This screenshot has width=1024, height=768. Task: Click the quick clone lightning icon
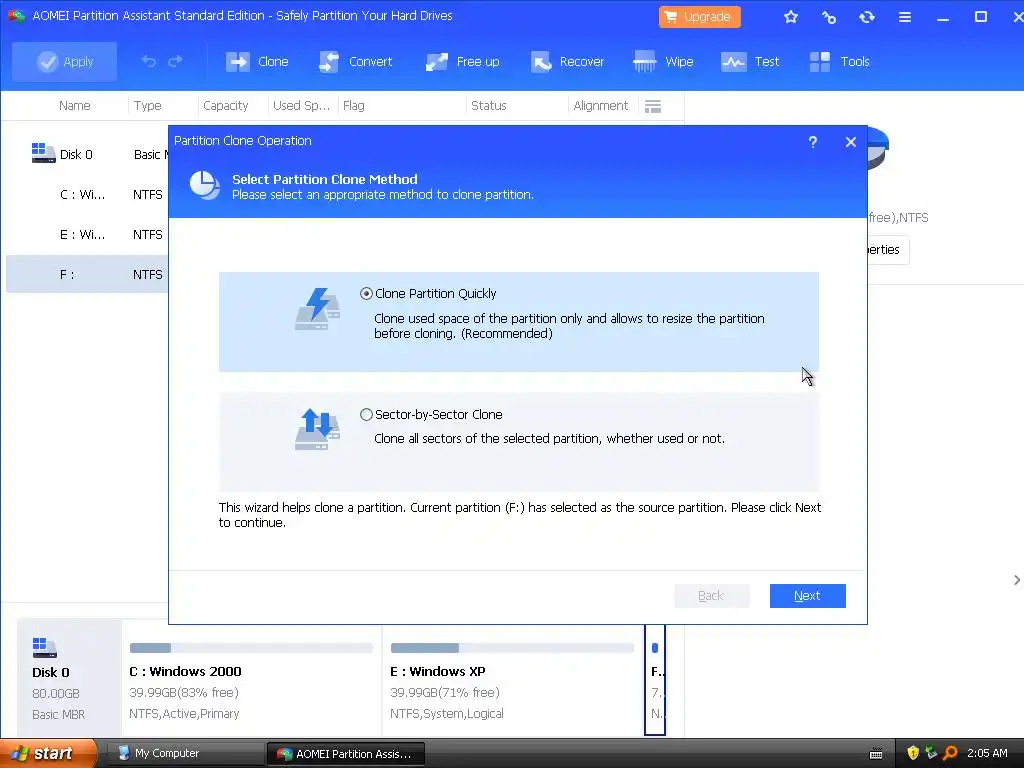click(x=317, y=309)
